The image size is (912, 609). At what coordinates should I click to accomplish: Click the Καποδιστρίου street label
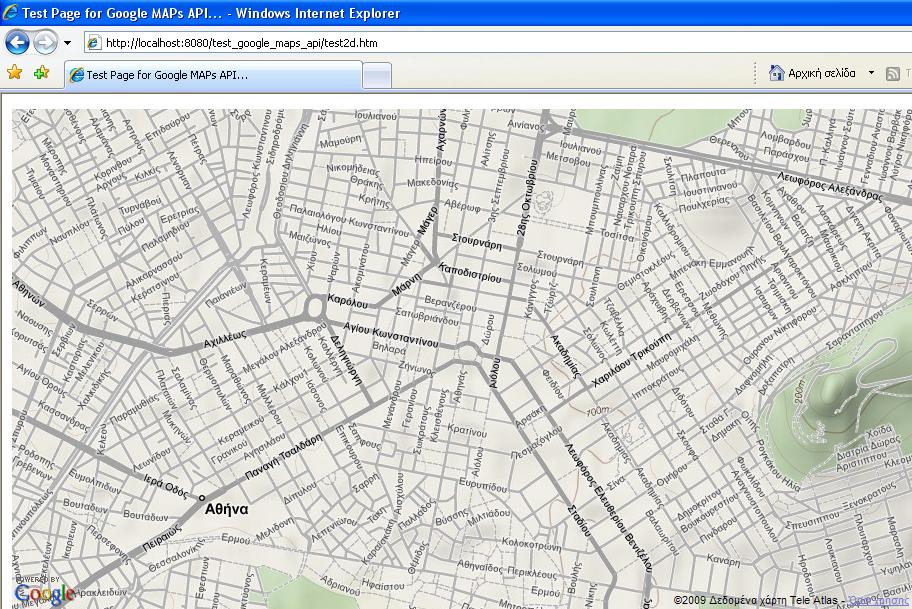(x=470, y=273)
